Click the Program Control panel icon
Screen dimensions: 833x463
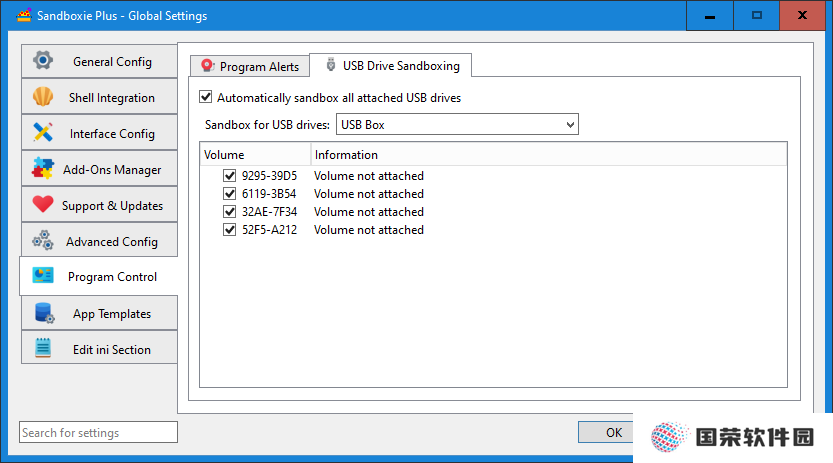(43, 276)
